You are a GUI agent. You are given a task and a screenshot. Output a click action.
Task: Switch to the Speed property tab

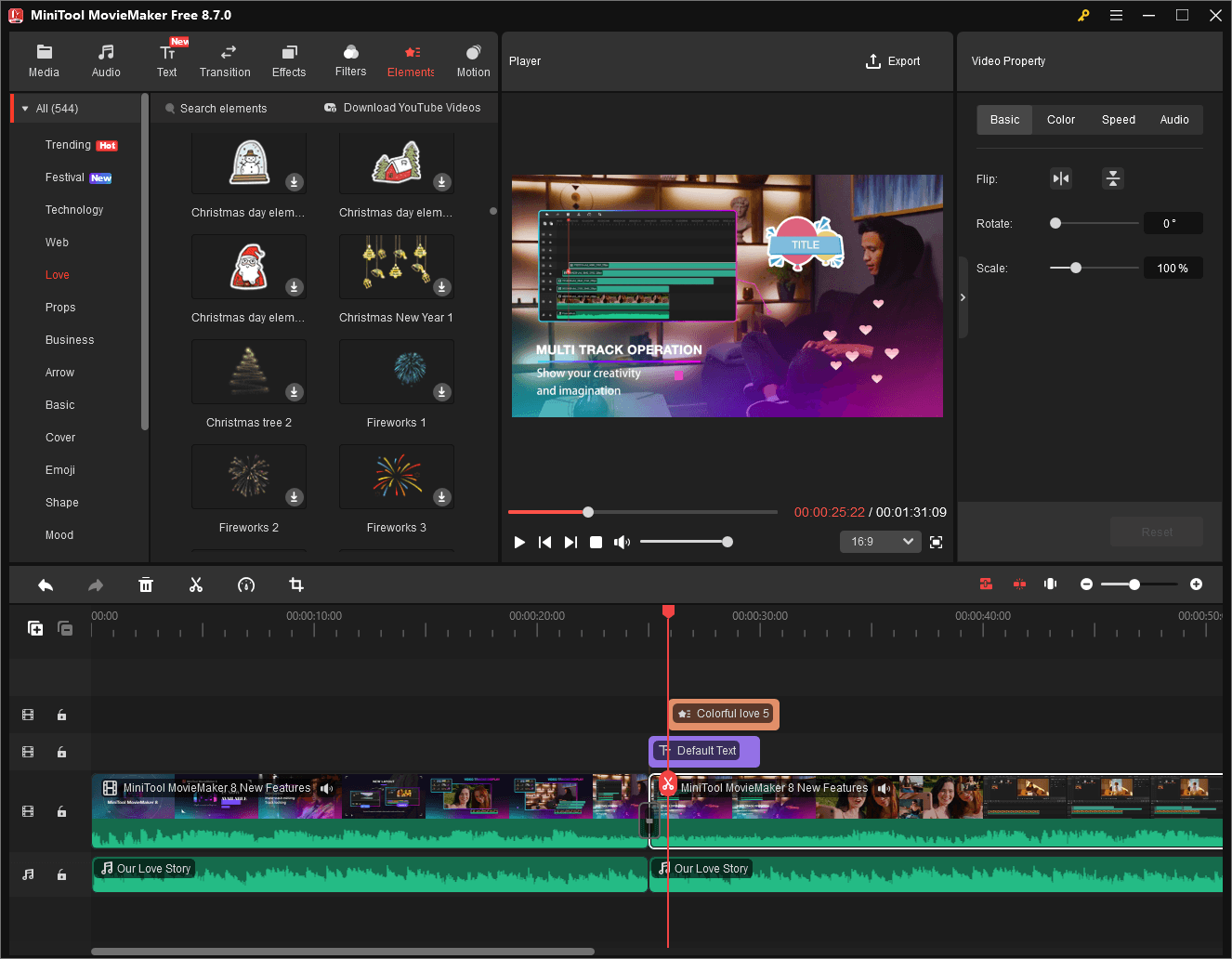1119,120
